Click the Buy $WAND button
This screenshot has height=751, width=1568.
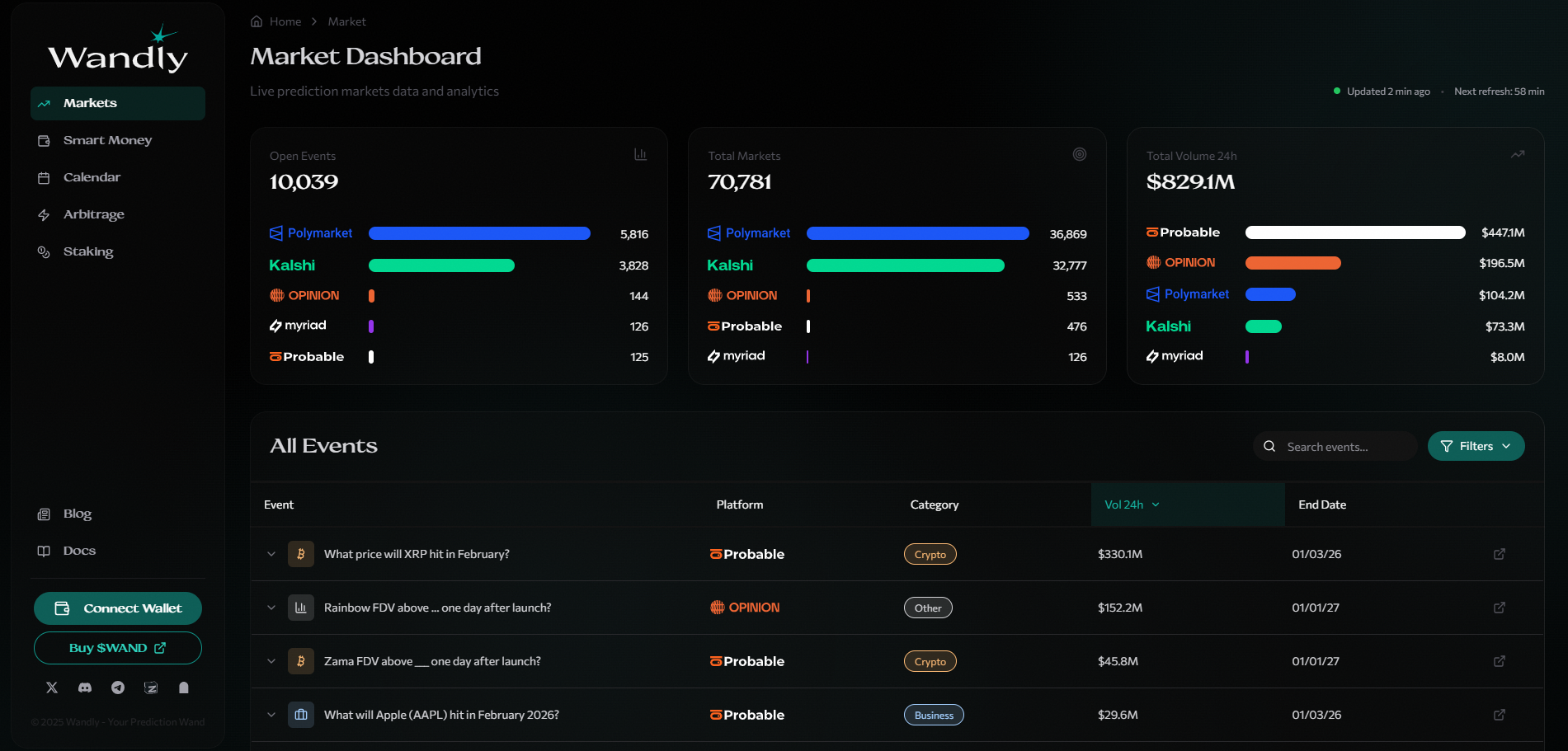[118, 648]
